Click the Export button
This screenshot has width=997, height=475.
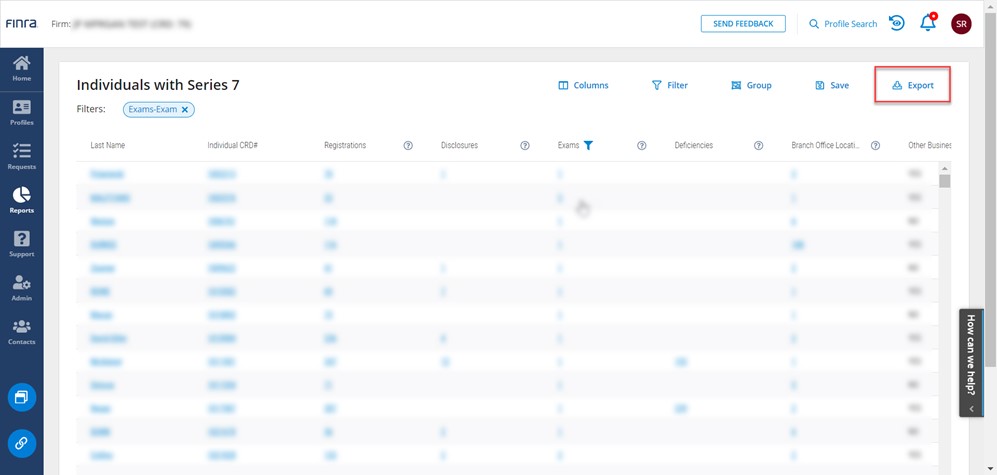(912, 85)
